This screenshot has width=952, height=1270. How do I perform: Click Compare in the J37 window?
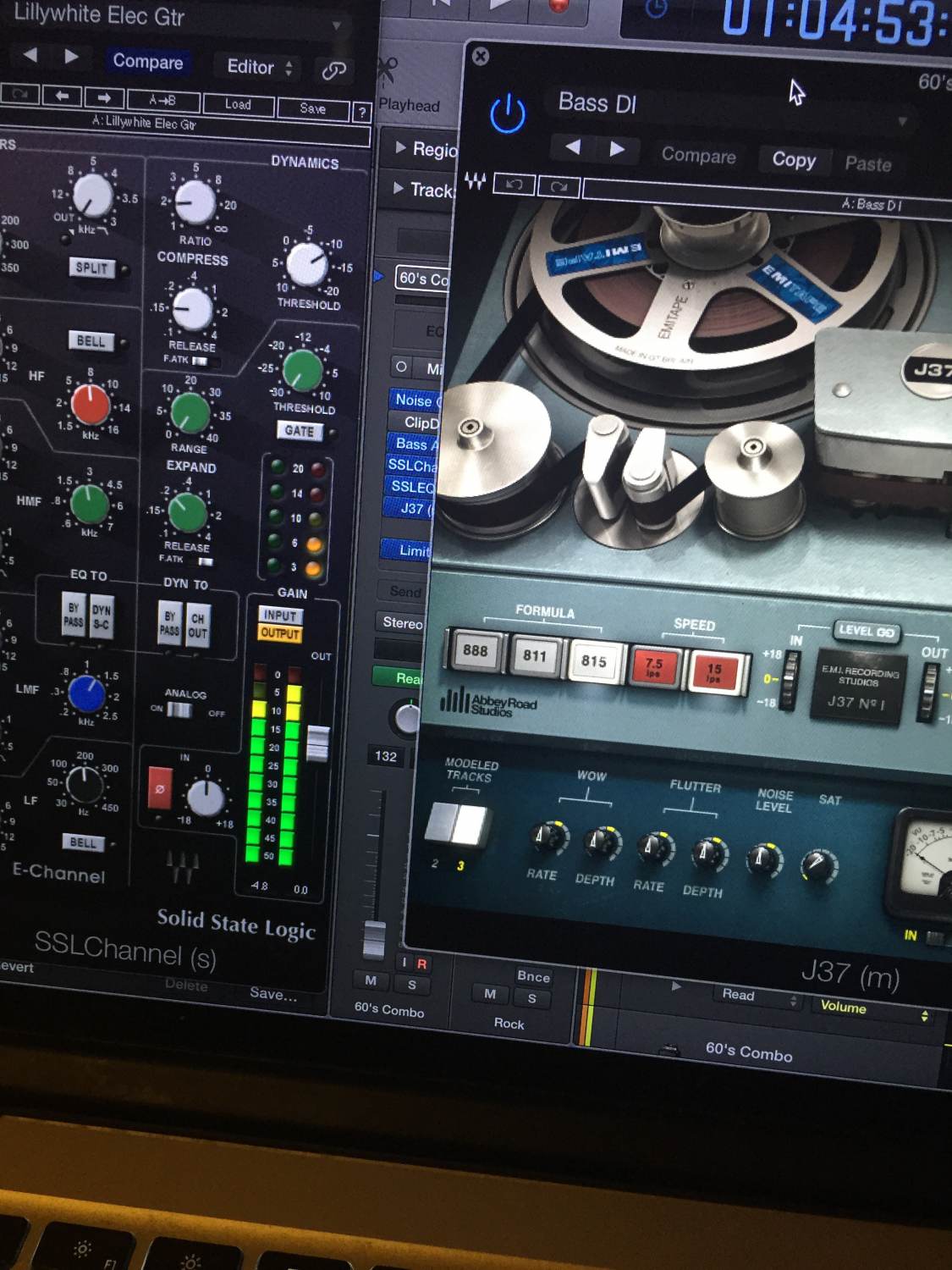698,155
